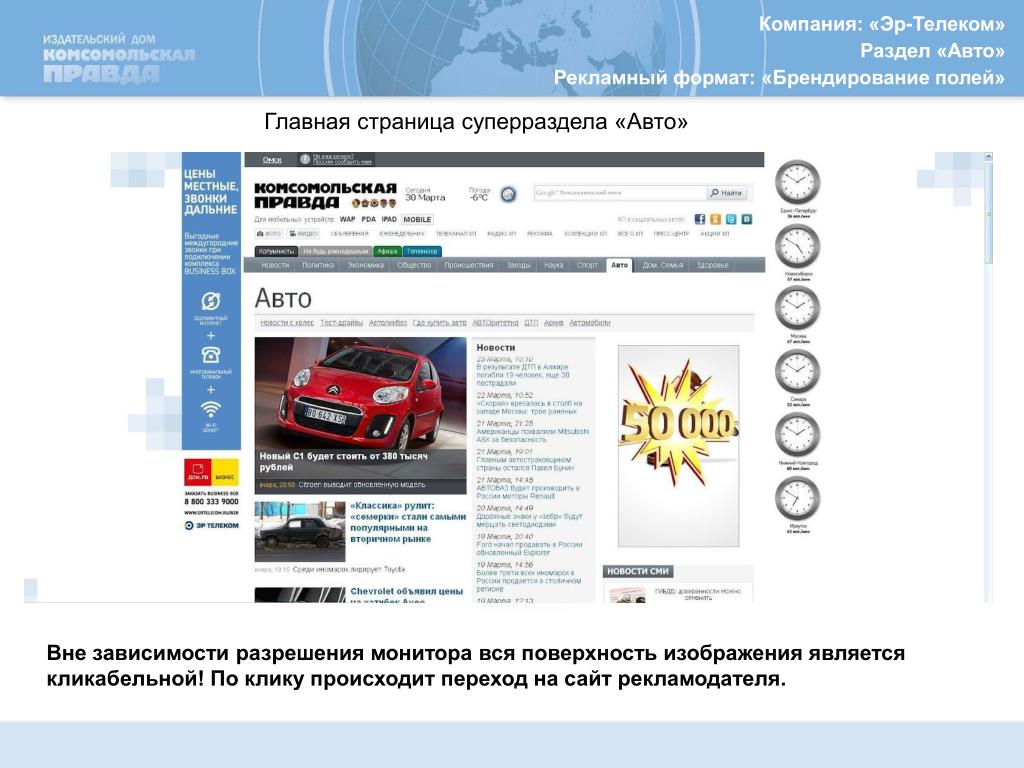
Task: Go to Экономика in main navigation
Action: [x=365, y=265]
